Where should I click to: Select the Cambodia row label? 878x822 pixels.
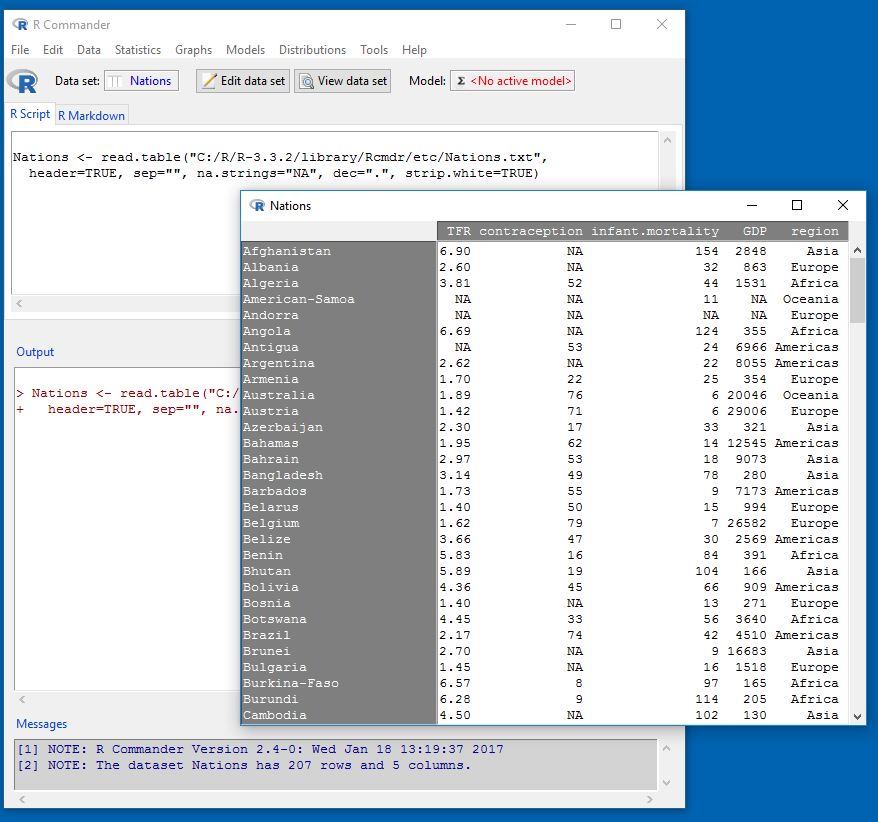click(274, 716)
